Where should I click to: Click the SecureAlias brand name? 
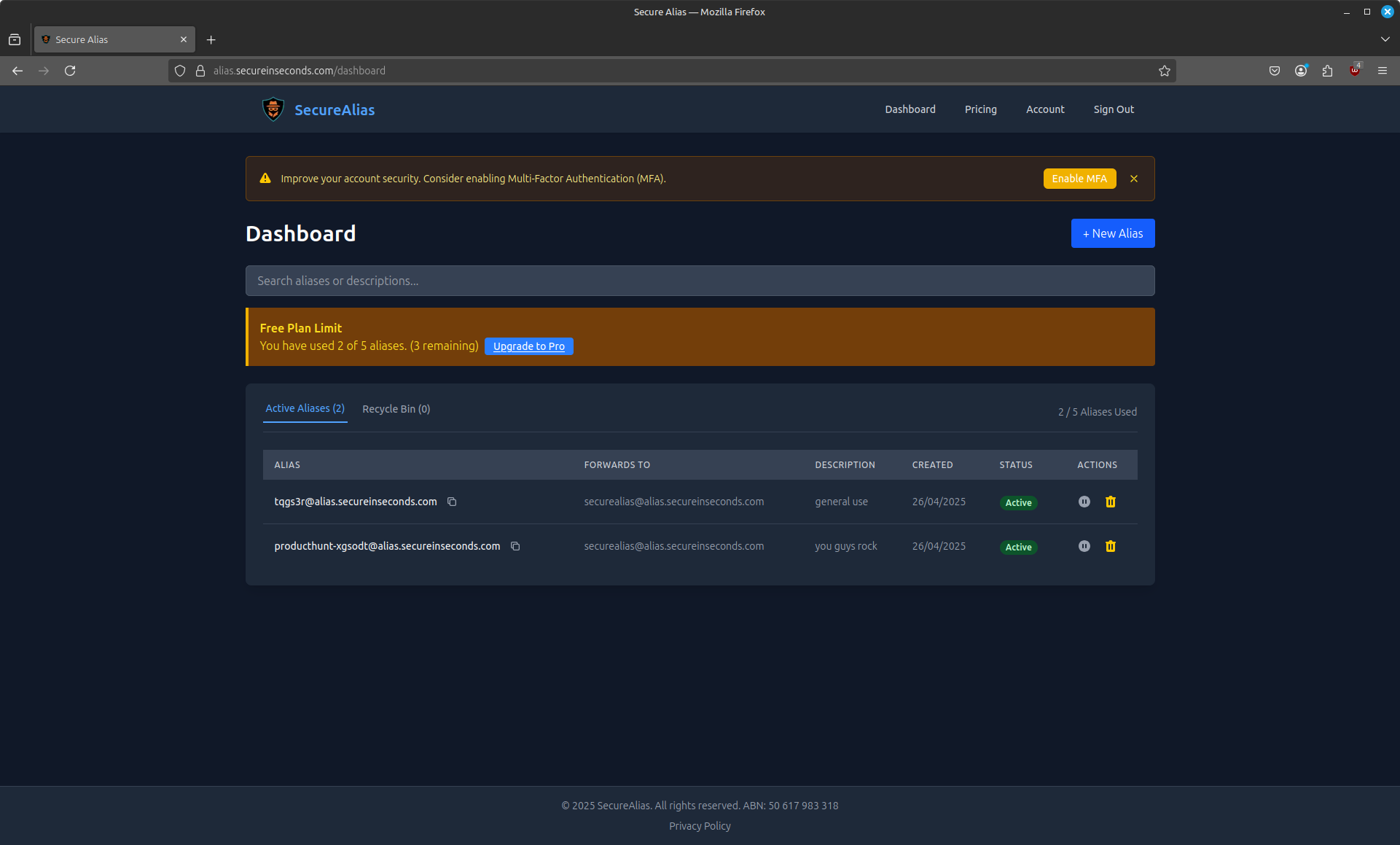click(x=335, y=110)
